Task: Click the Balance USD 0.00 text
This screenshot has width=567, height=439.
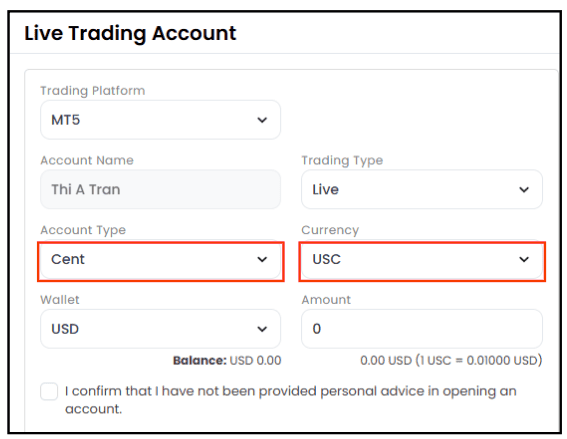Action: (227, 361)
